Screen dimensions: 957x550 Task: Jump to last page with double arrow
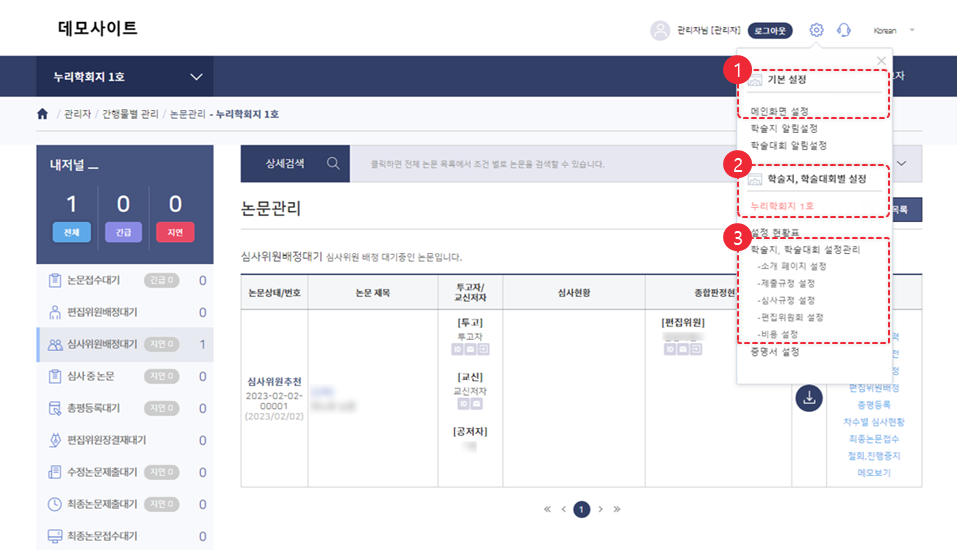(617, 509)
